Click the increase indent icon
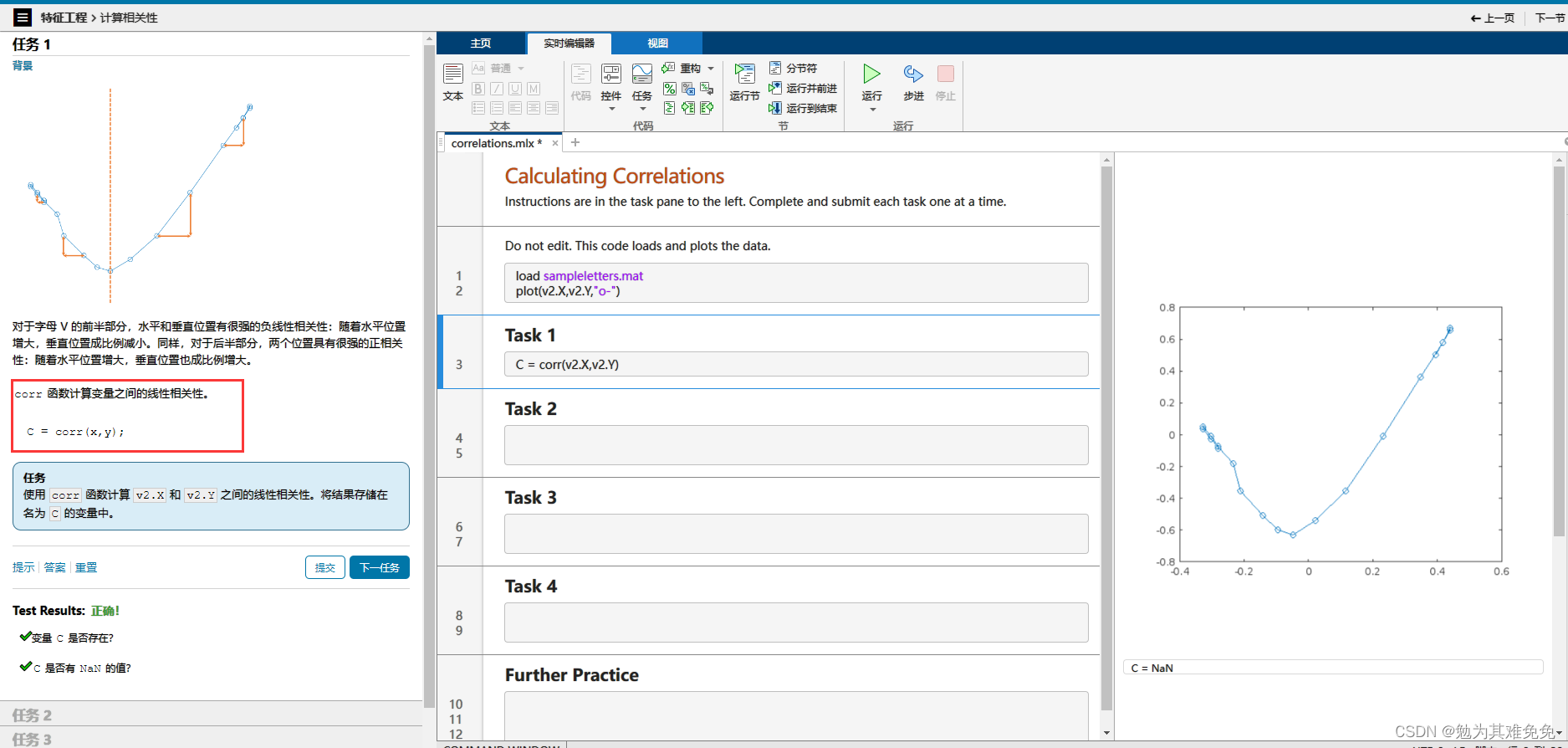 click(688, 108)
